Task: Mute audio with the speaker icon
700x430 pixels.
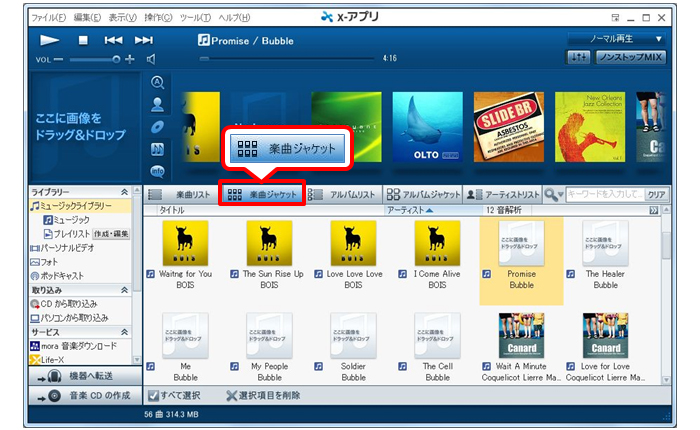Action: [x=151, y=59]
